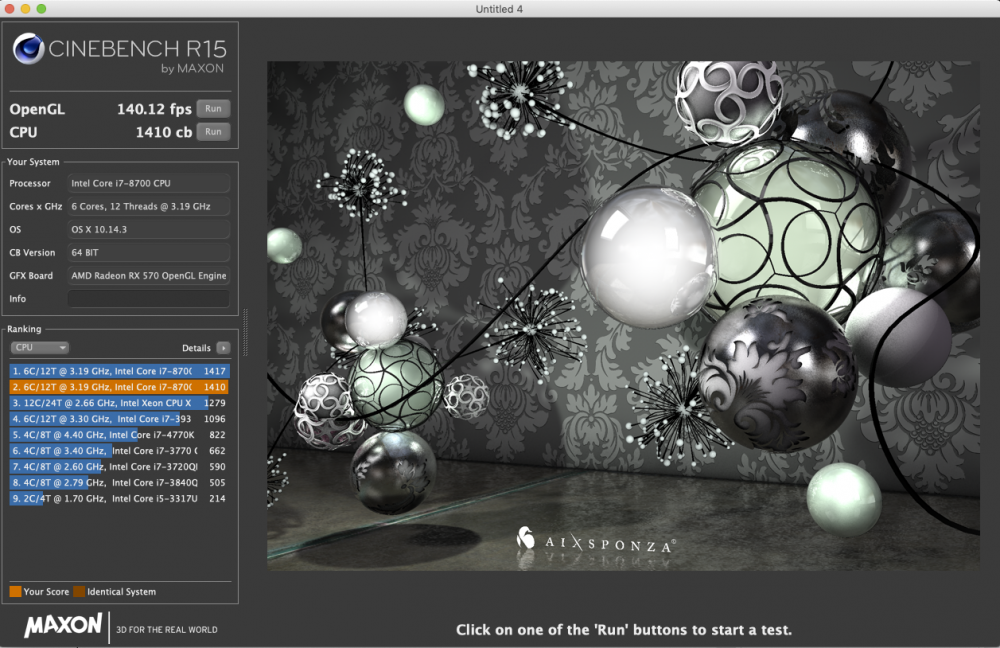Click the GFX Board AMD Radeon RX 570 field
The width and height of the screenshot is (1000, 648).
[x=149, y=276]
